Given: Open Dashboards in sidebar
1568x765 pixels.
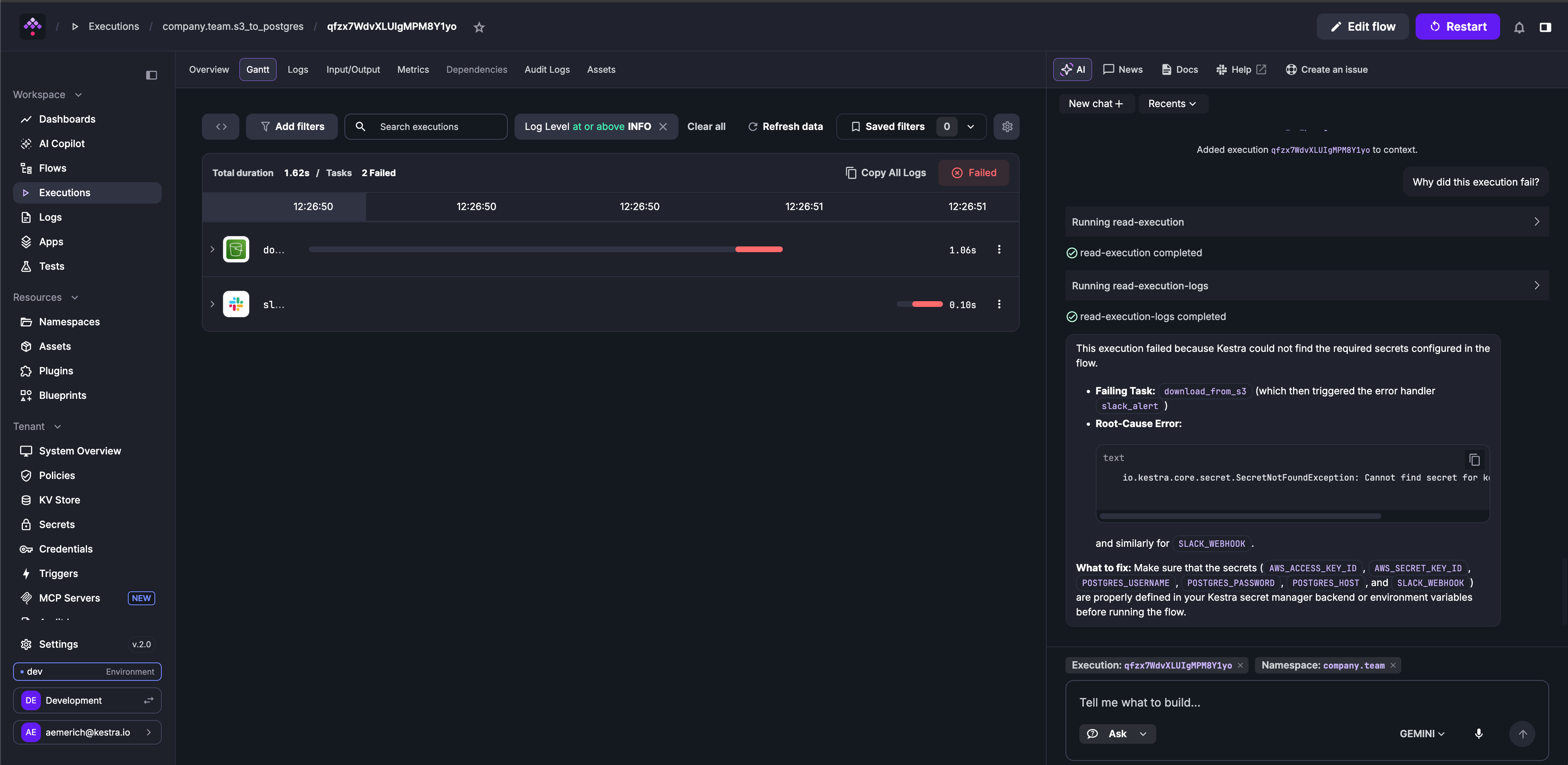Looking at the screenshot, I should (87, 119).
